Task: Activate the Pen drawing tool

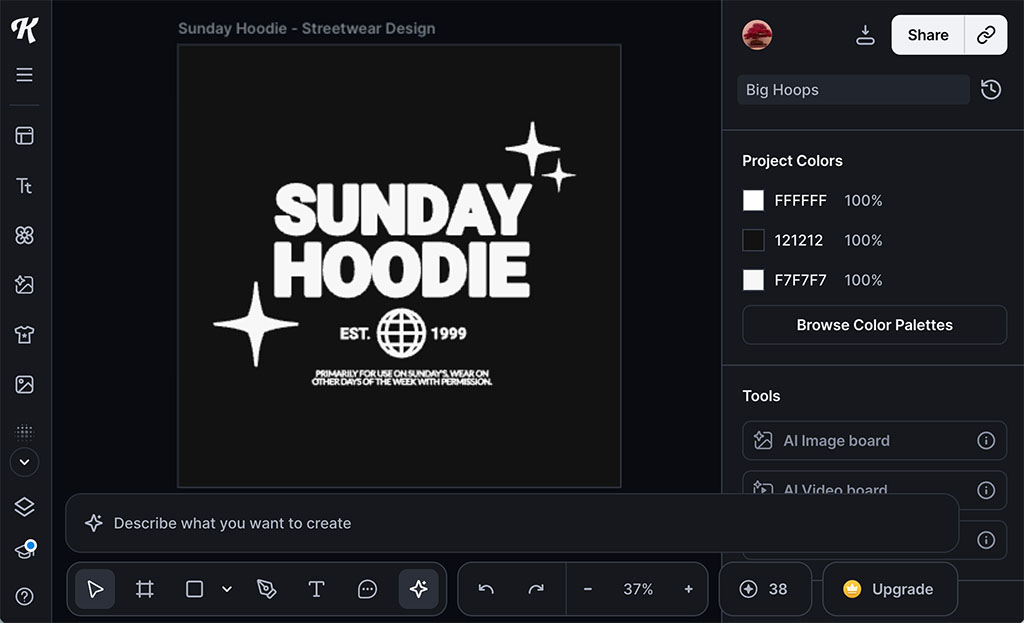Action: (x=266, y=589)
